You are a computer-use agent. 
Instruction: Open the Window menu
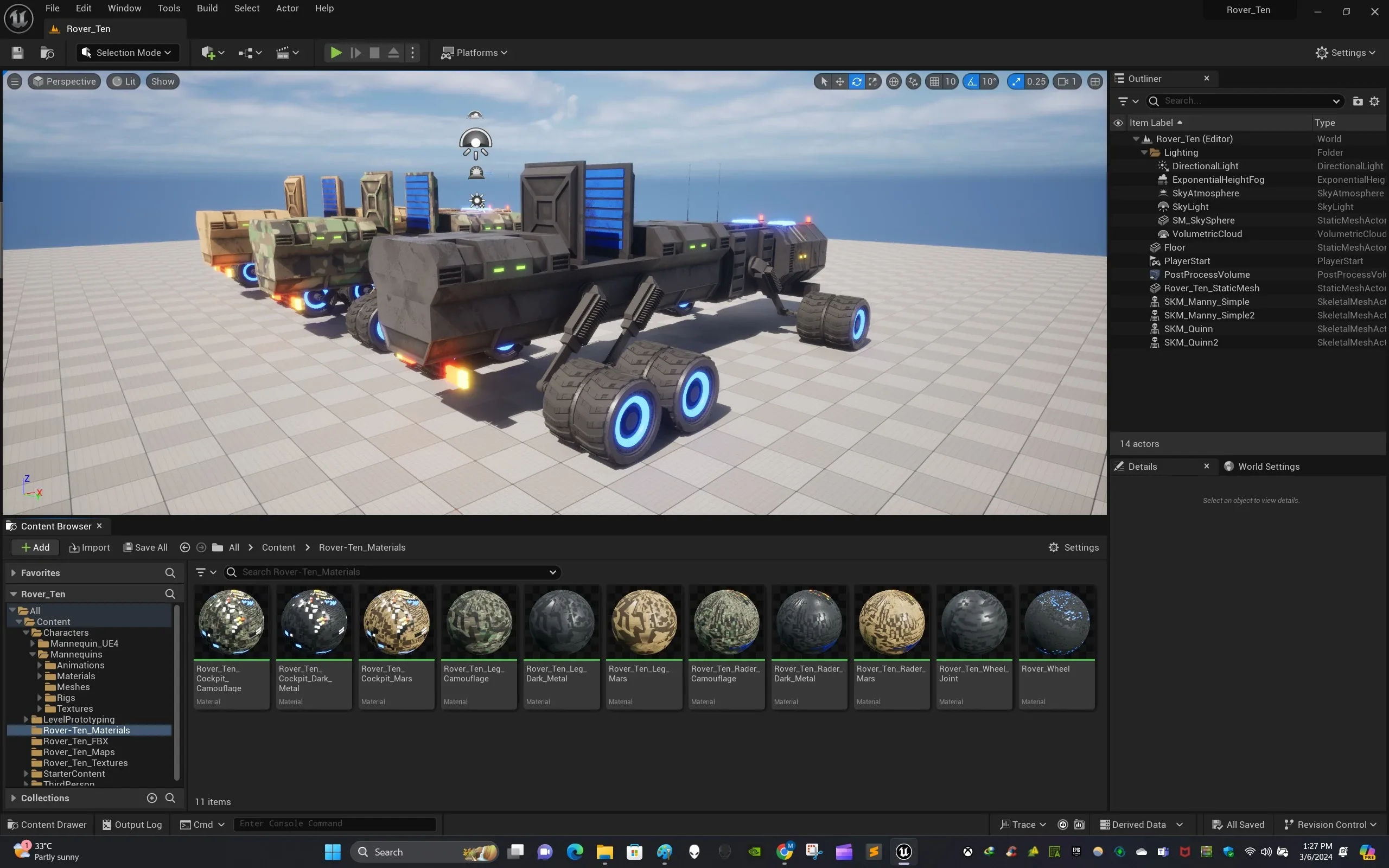coord(124,8)
